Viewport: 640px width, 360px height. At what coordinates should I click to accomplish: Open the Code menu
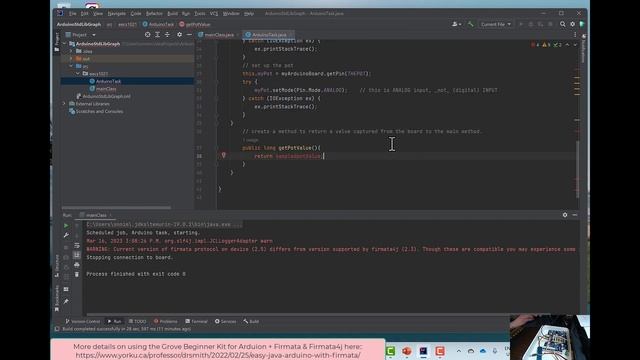pos(136,13)
